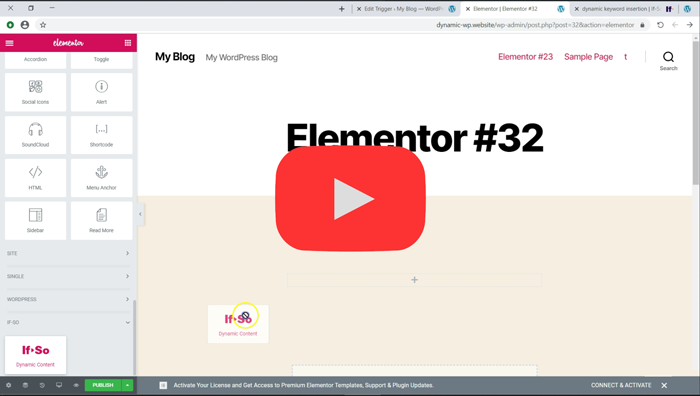700x396 pixels.
Task: Click the browser forward arrow
Action: pos(690,25)
